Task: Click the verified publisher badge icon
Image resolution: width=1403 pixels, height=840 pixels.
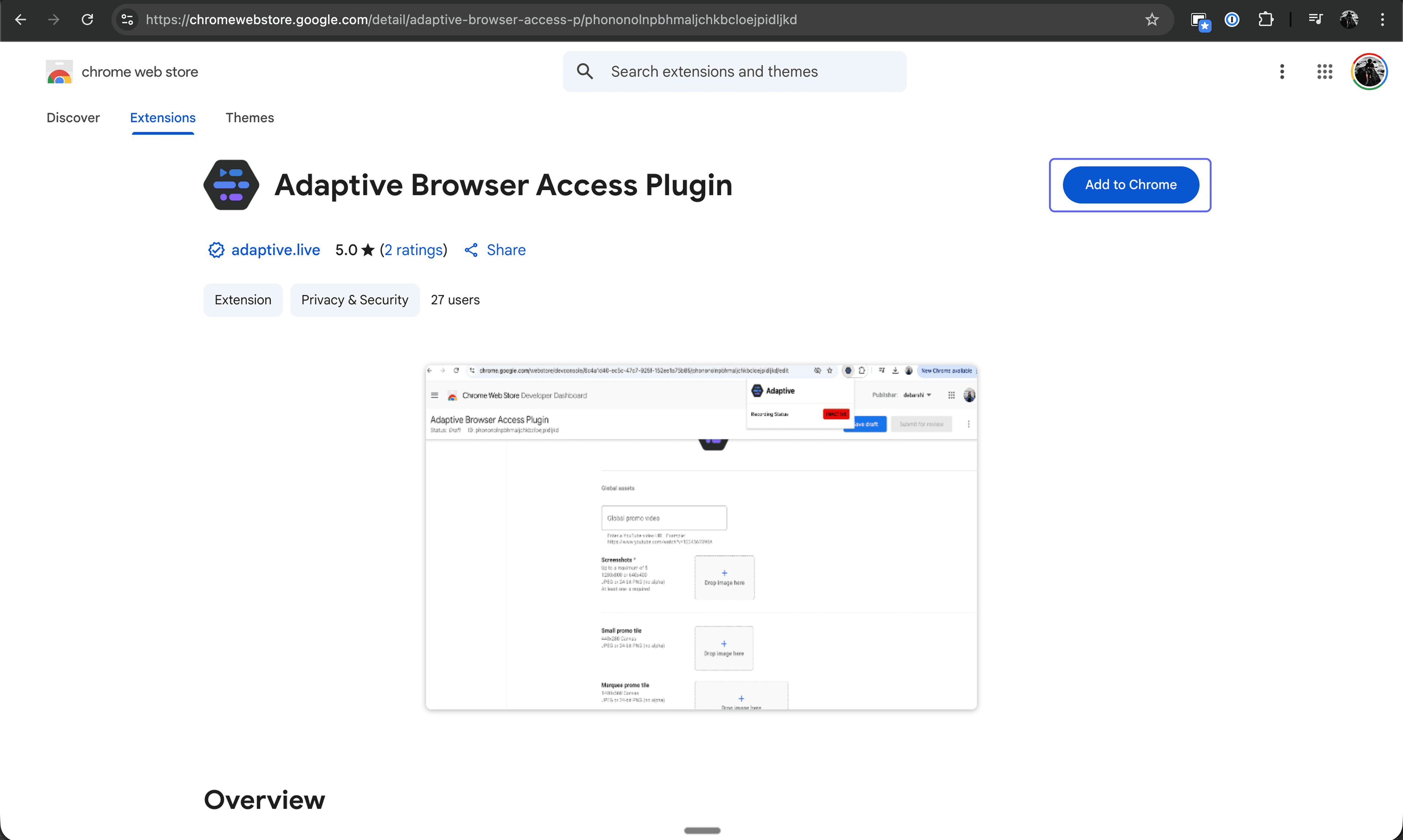Action: (x=216, y=250)
